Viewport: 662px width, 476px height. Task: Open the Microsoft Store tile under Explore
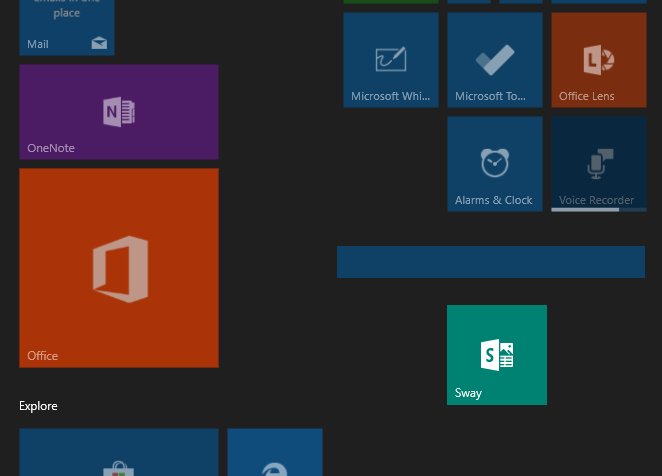pyautogui.click(x=119, y=452)
